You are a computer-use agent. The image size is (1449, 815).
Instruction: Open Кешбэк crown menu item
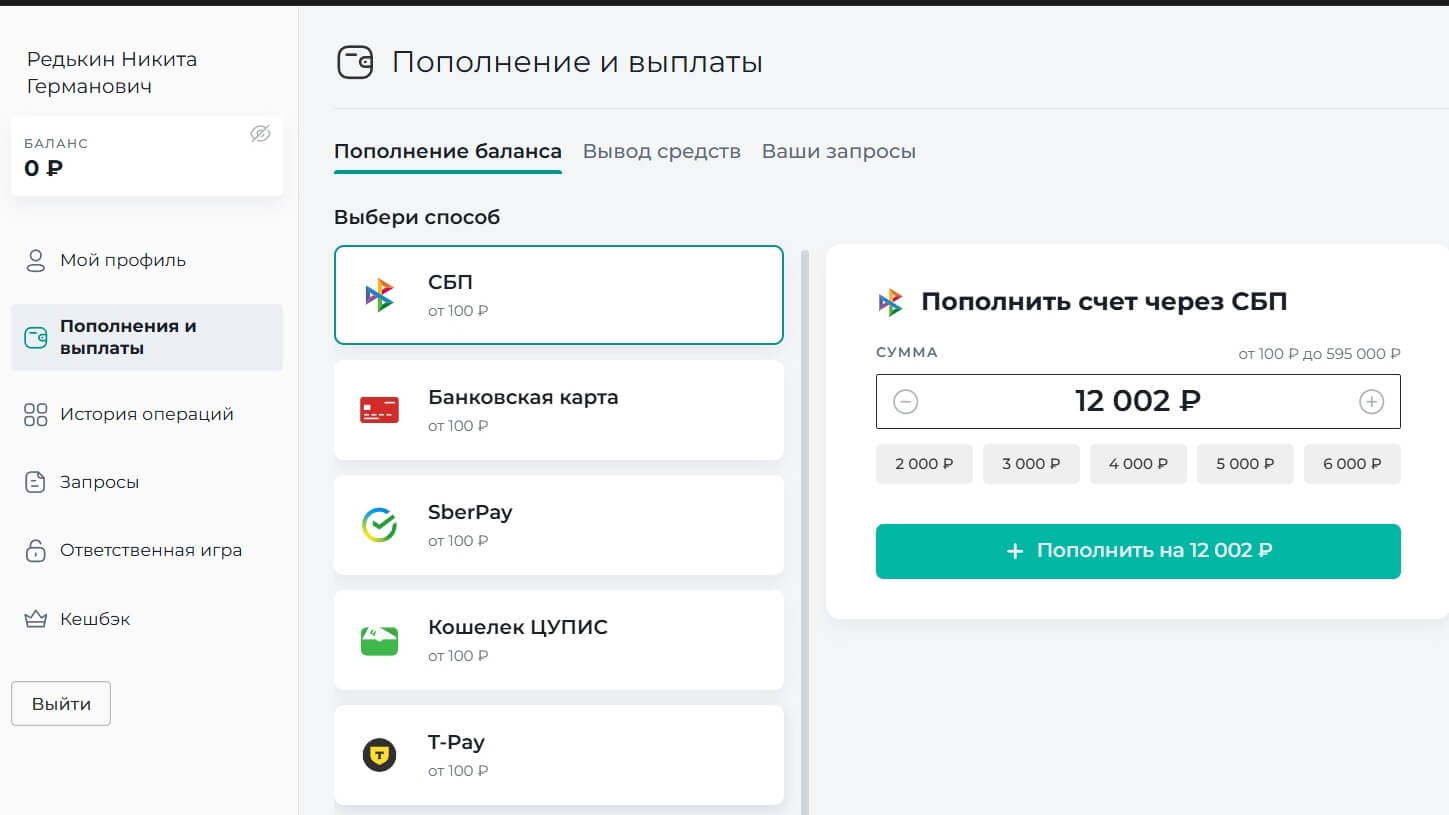pyautogui.click(x=95, y=620)
